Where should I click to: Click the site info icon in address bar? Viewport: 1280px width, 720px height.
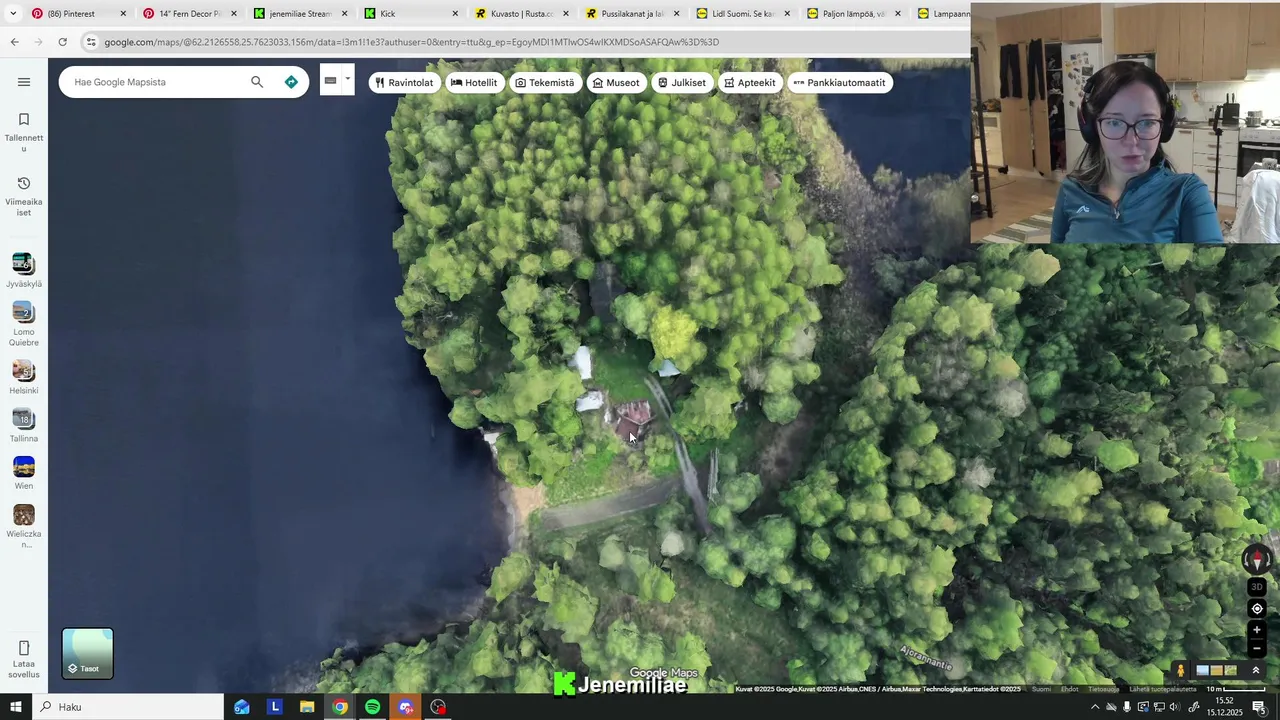91,42
